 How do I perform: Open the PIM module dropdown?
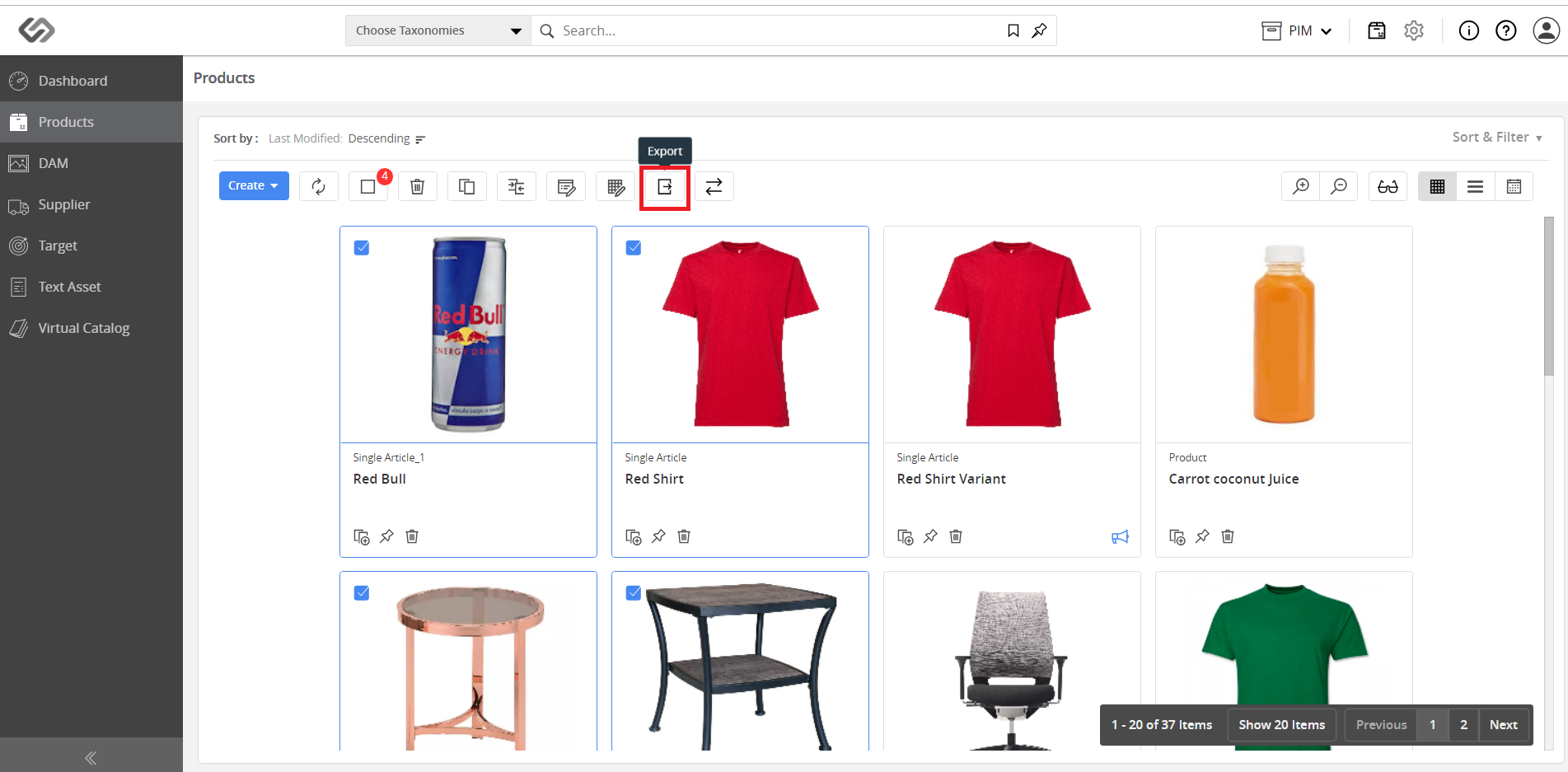(1297, 30)
